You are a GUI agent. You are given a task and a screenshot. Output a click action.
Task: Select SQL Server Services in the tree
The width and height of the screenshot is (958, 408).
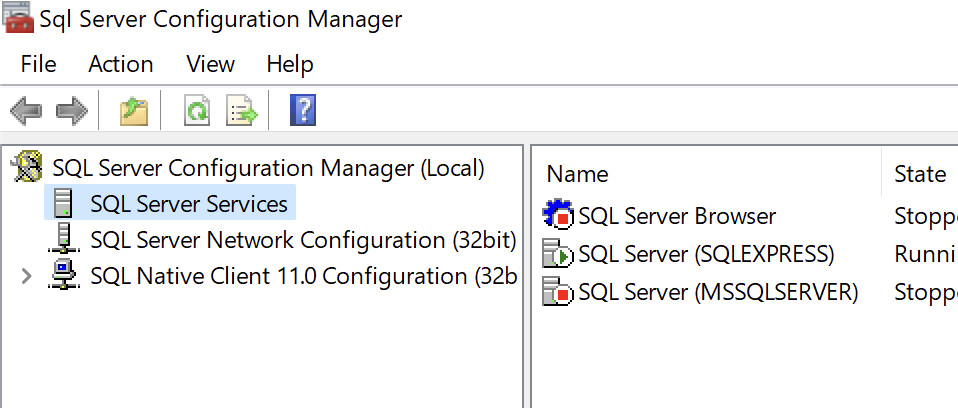(189, 203)
